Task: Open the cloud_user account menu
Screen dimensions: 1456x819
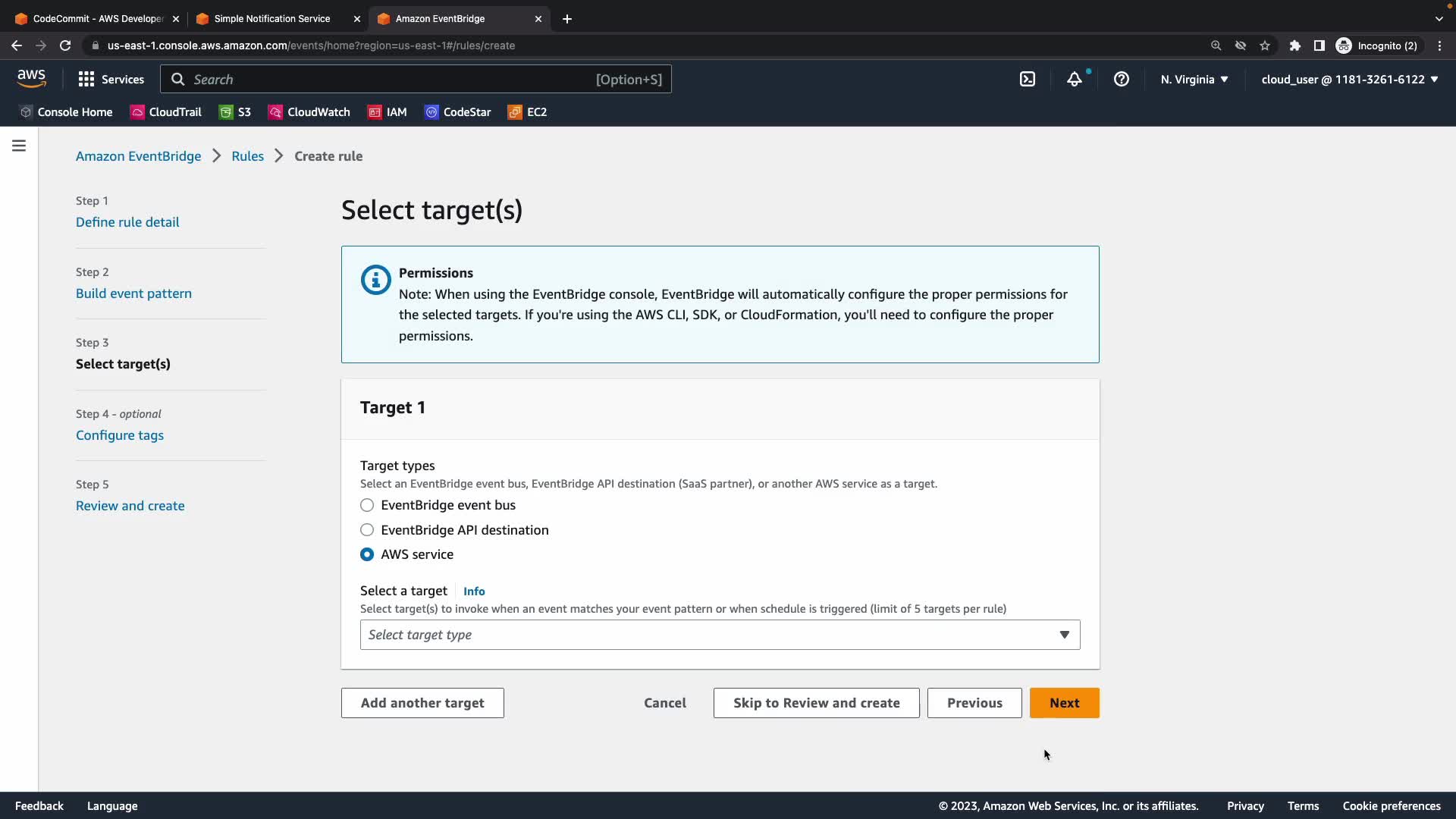Action: point(1349,79)
